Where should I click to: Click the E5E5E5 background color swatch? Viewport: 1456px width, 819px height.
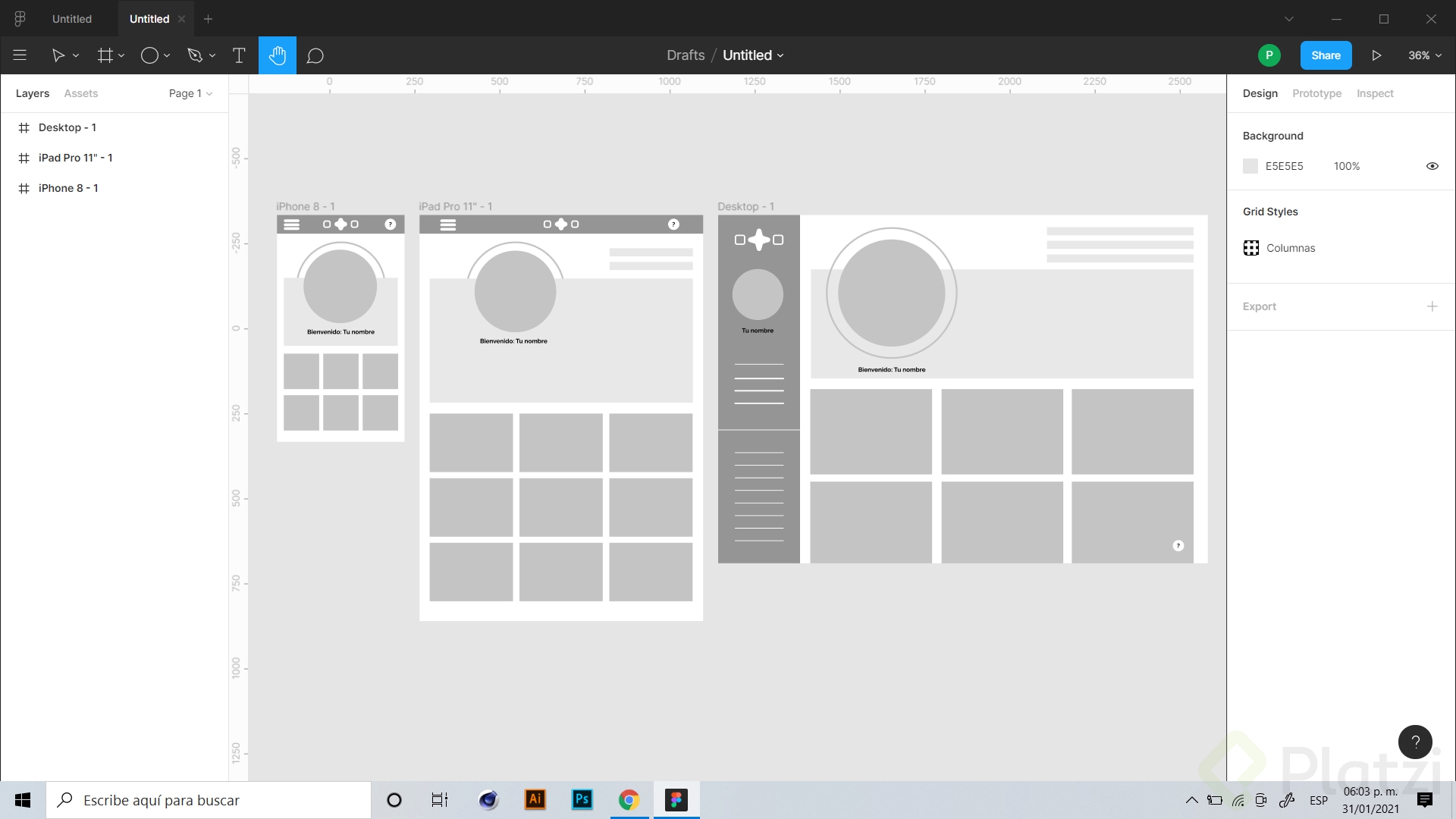(x=1250, y=166)
